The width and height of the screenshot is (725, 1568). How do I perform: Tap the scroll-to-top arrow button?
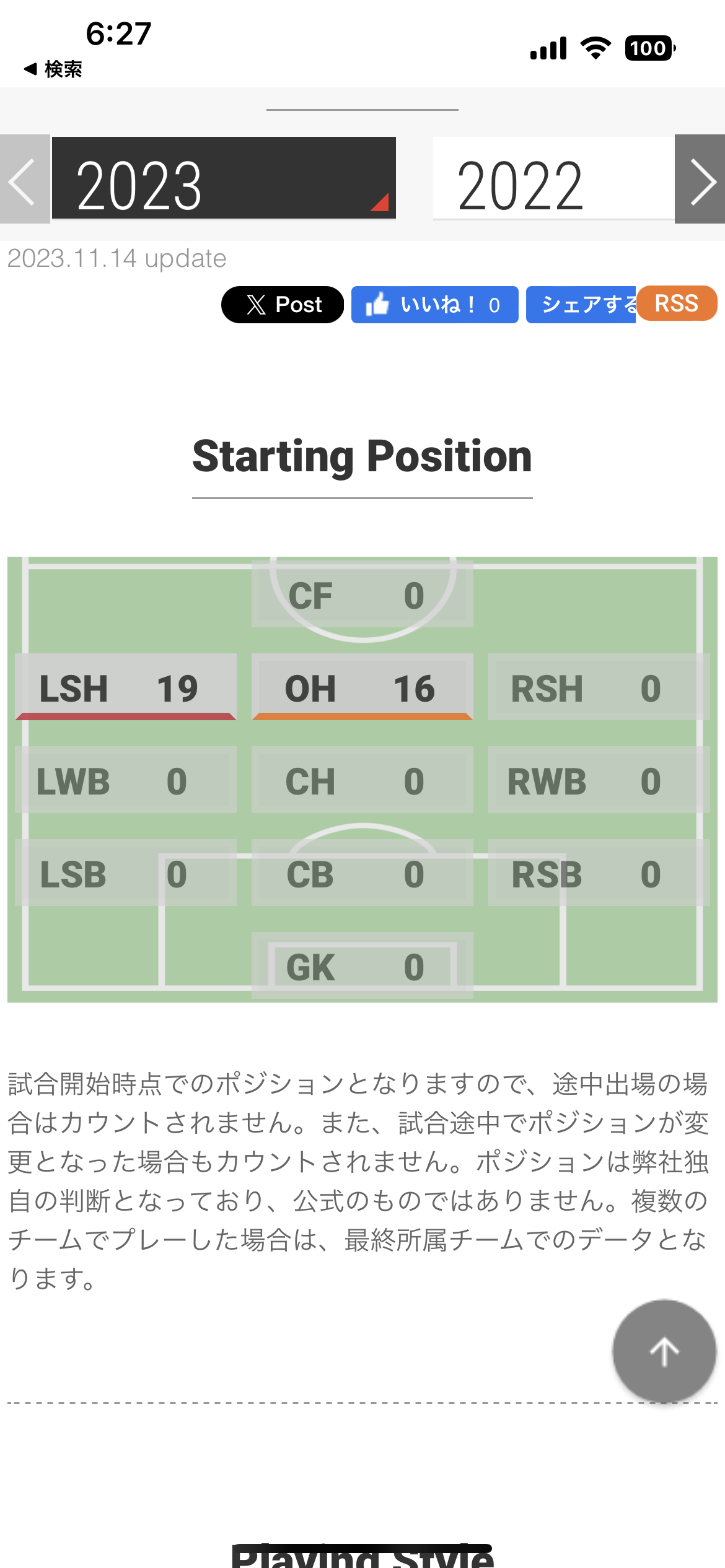point(664,1351)
